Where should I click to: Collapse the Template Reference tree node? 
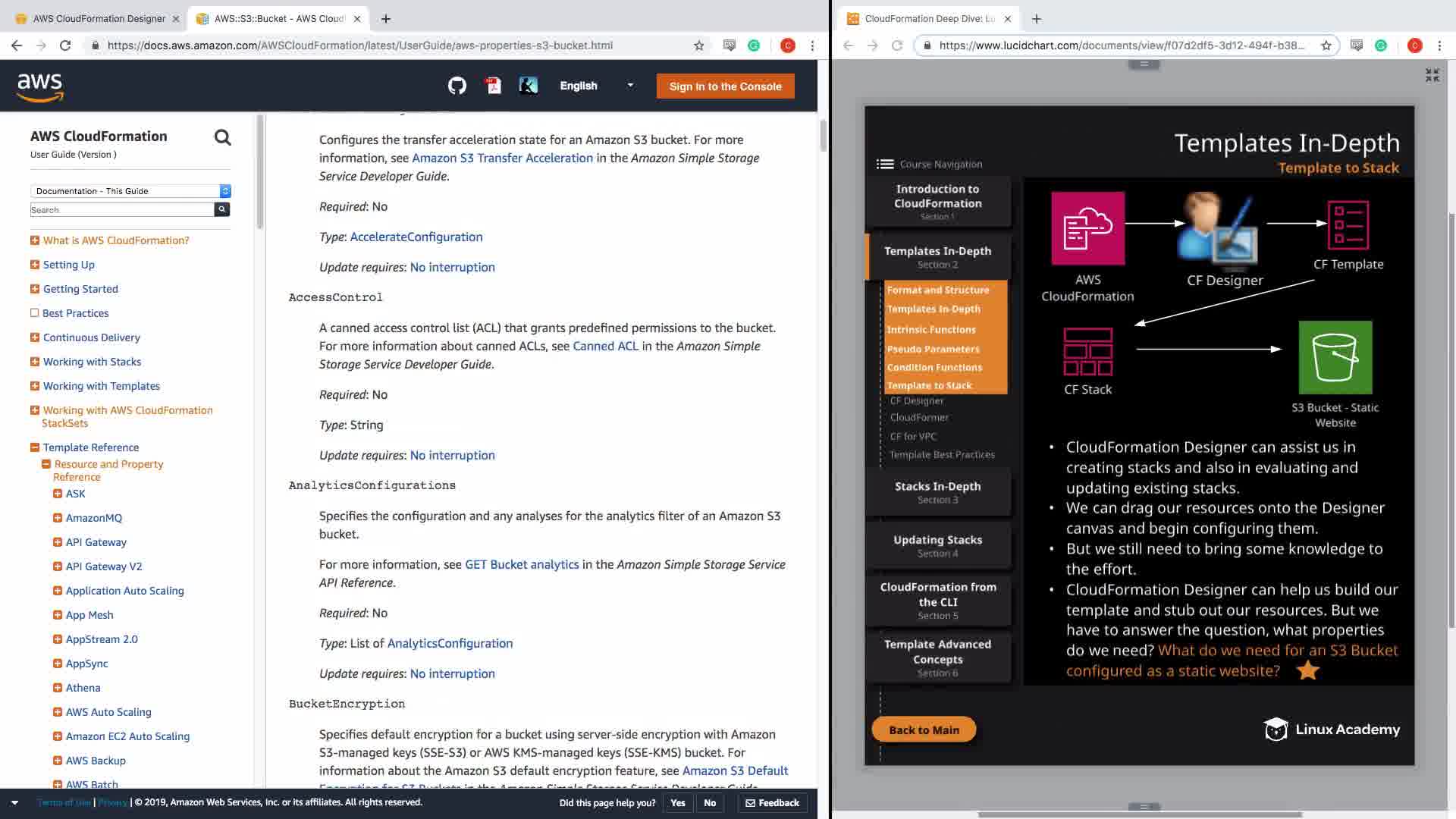pyautogui.click(x=34, y=447)
